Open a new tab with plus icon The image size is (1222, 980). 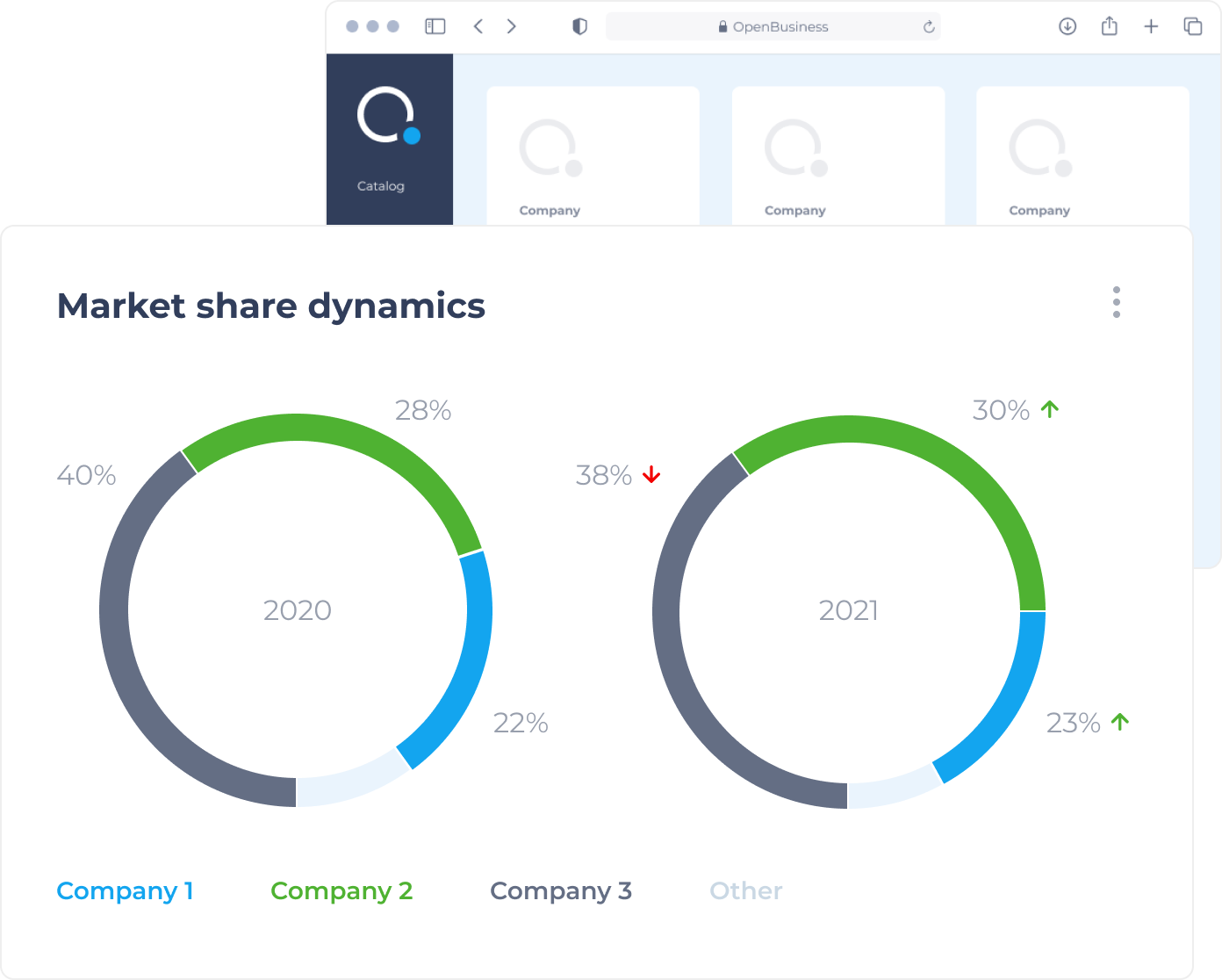coord(1151,26)
